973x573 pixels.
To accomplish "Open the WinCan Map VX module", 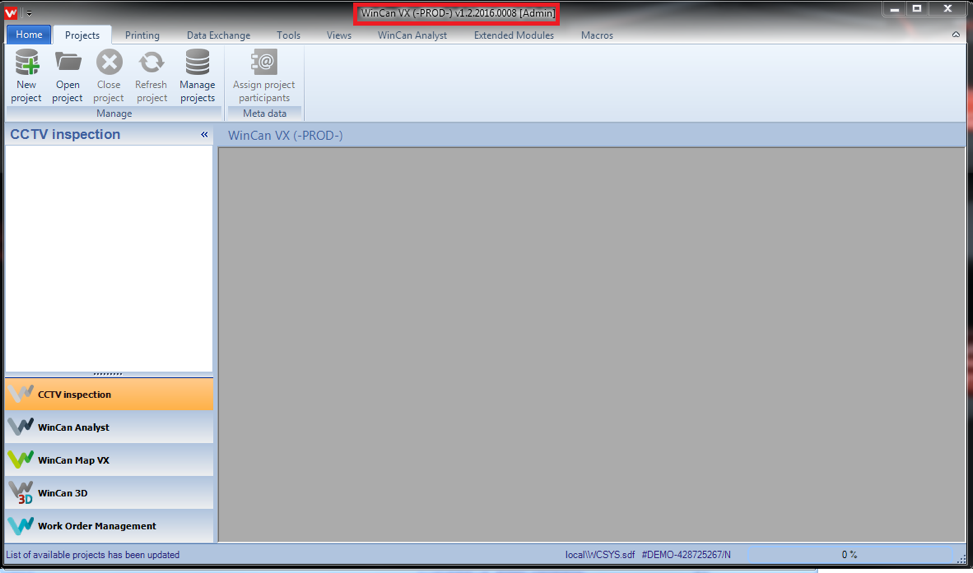I will [109, 460].
